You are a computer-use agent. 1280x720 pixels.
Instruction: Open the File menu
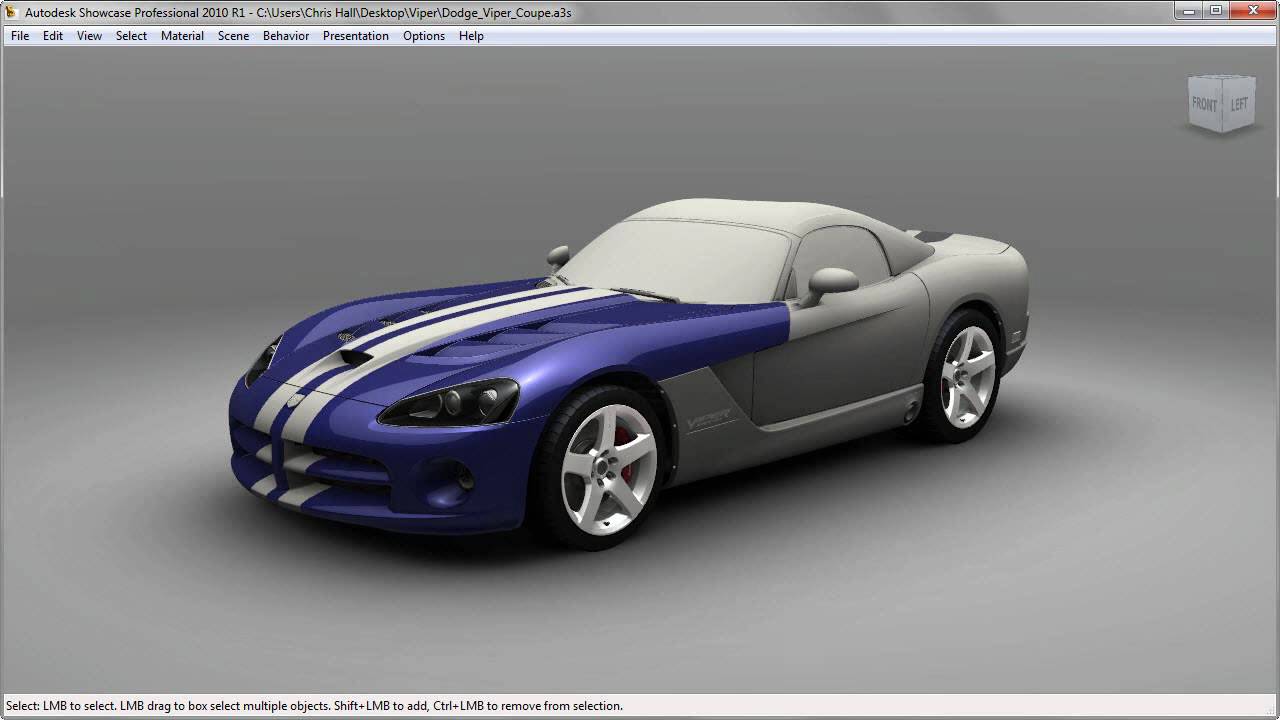pyautogui.click(x=20, y=35)
